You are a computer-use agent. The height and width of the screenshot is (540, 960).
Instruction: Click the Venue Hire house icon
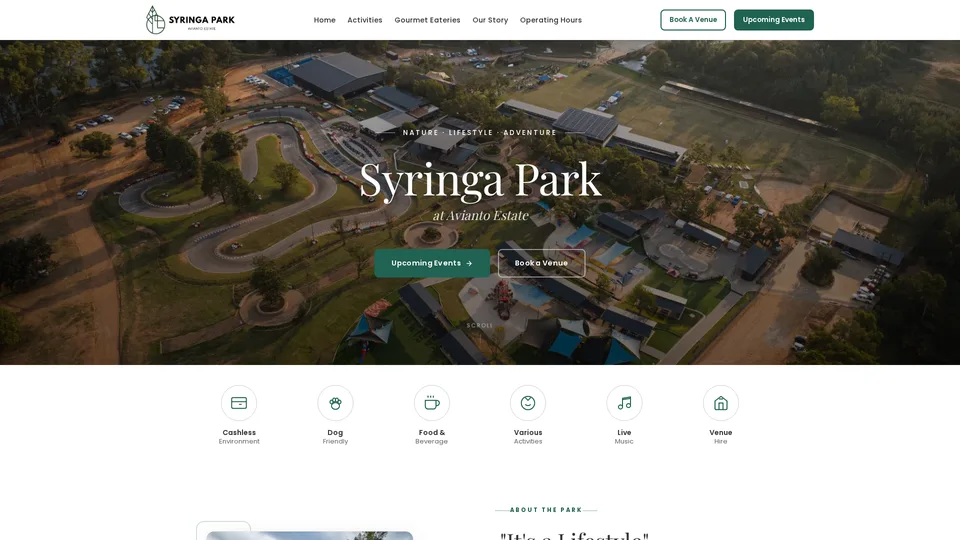point(721,403)
